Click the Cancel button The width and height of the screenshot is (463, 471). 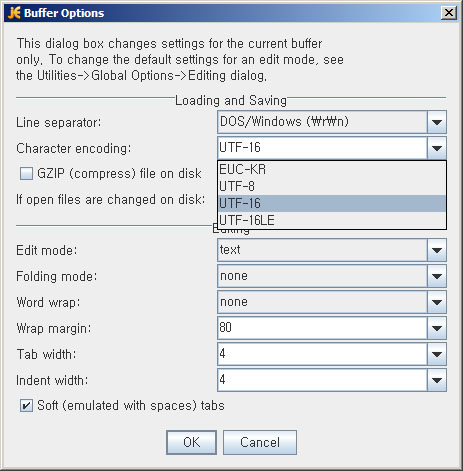(260, 442)
